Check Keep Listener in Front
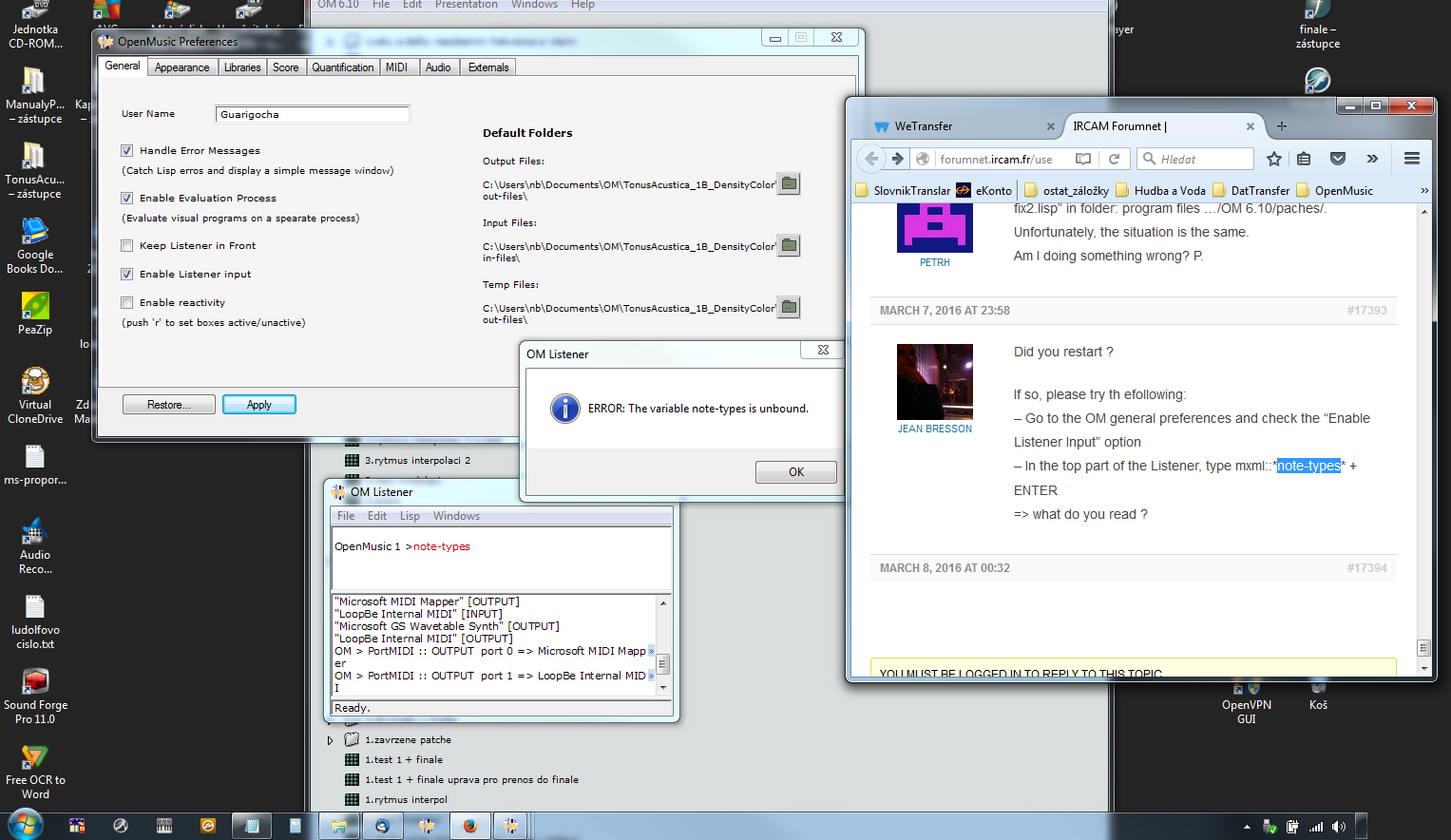Viewport: 1451px width, 840px height. (x=126, y=245)
